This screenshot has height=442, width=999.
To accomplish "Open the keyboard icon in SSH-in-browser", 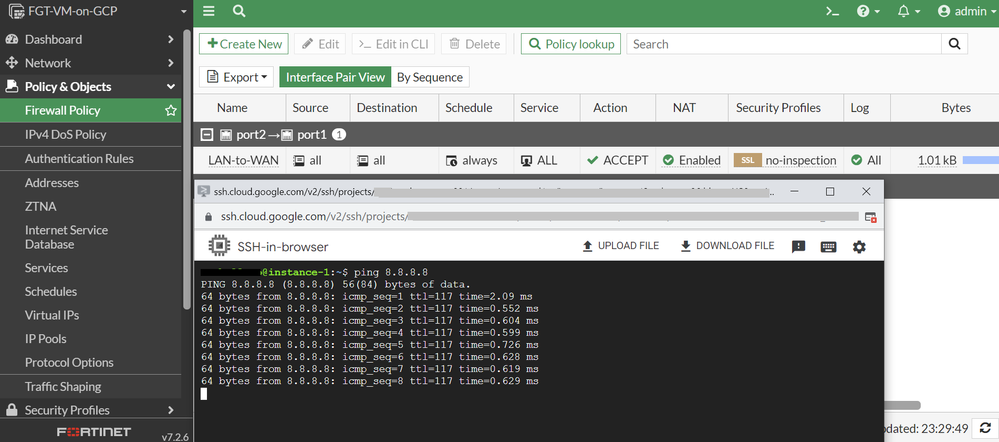I will pyautogui.click(x=828, y=247).
